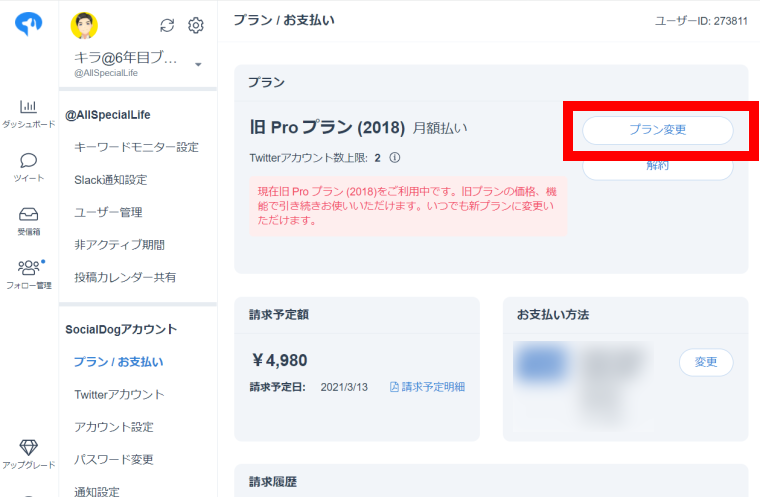
Task: Click the SocialDog logo icon
Action: (28, 26)
